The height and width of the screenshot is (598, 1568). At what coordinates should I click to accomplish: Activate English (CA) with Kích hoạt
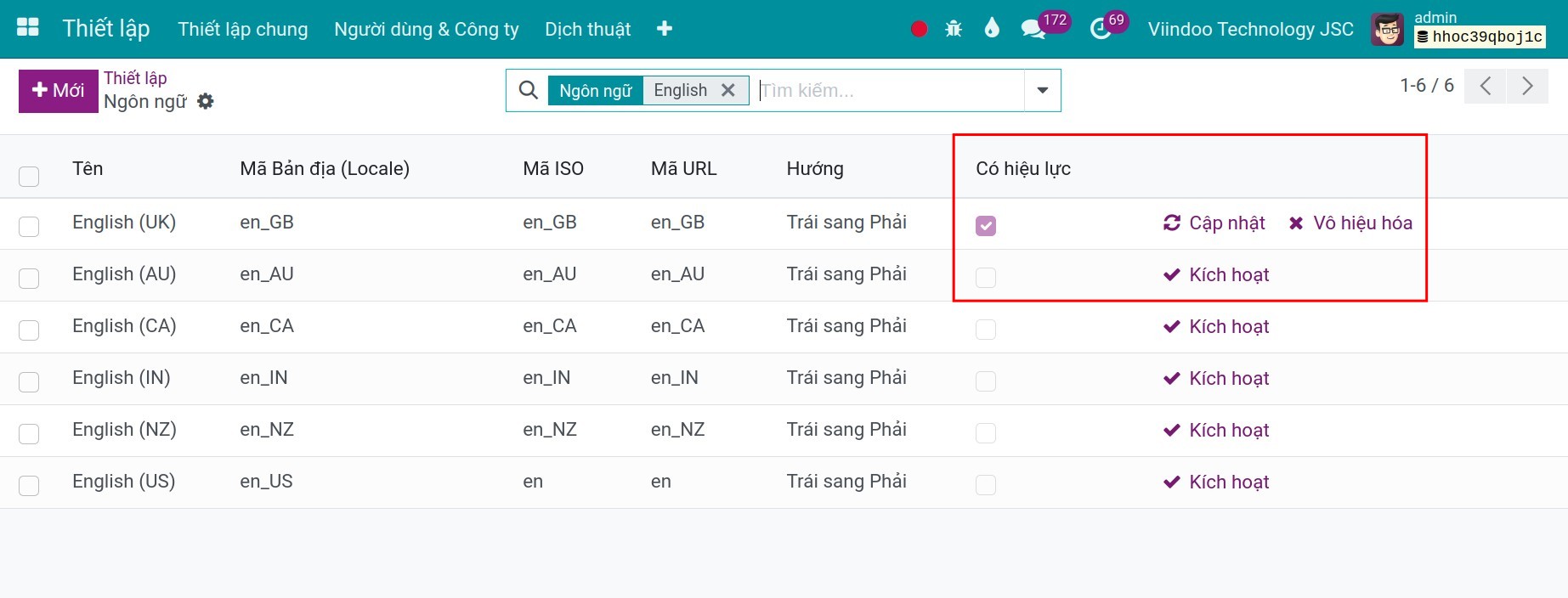(x=1216, y=326)
